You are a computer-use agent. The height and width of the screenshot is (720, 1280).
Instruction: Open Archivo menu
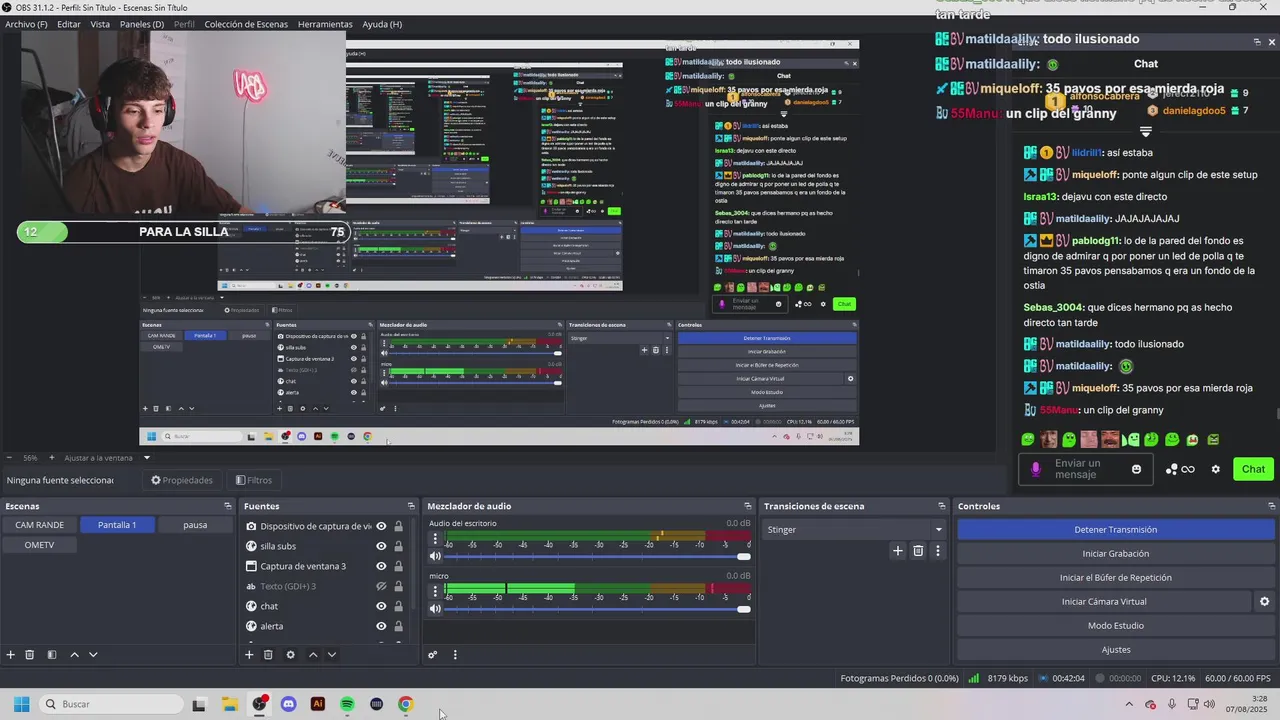click(26, 24)
